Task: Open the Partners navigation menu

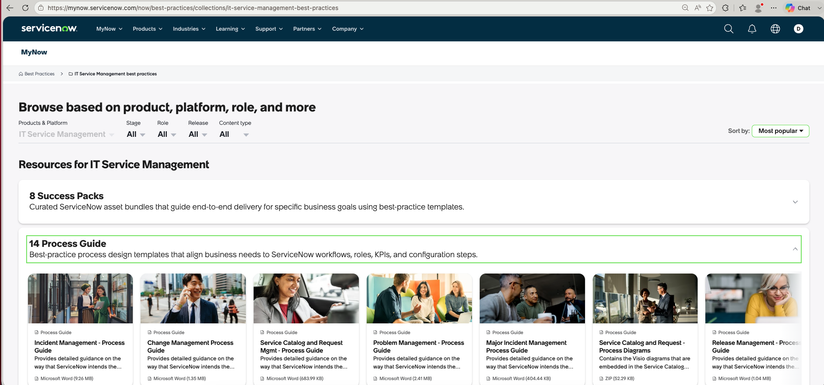Action: pyautogui.click(x=307, y=29)
